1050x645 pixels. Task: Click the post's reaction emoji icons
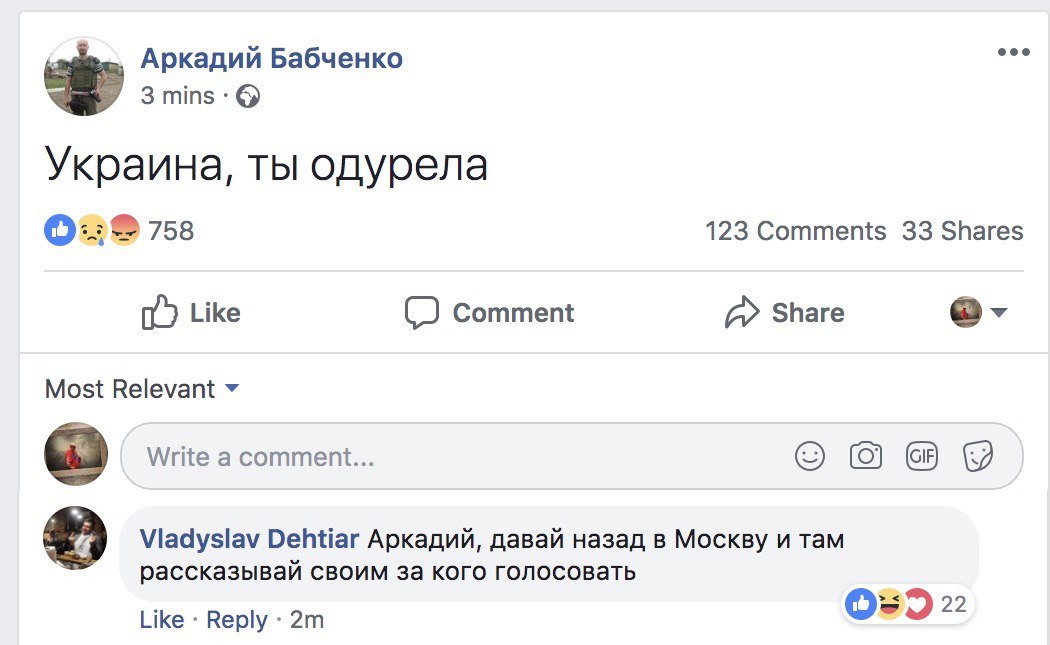coord(92,231)
